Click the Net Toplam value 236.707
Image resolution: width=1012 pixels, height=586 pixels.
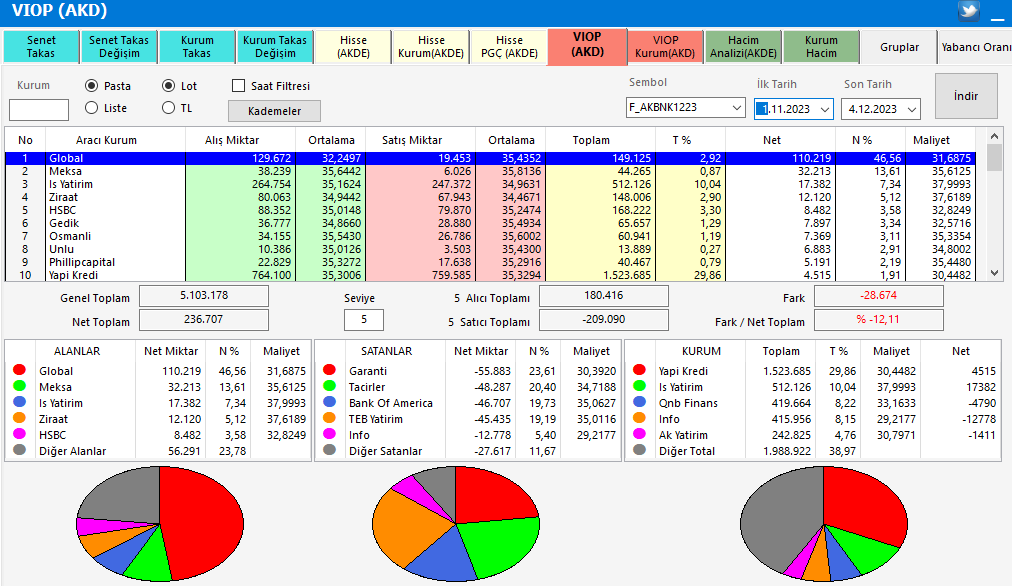(x=204, y=319)
